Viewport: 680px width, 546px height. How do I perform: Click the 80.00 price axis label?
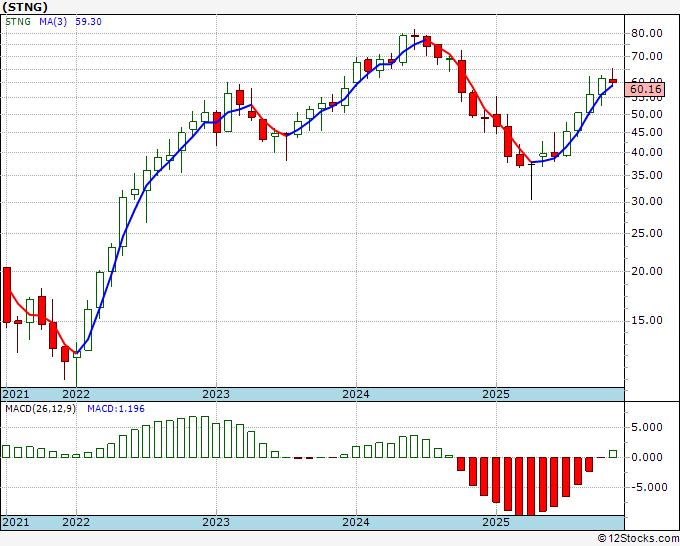[647, 33]
